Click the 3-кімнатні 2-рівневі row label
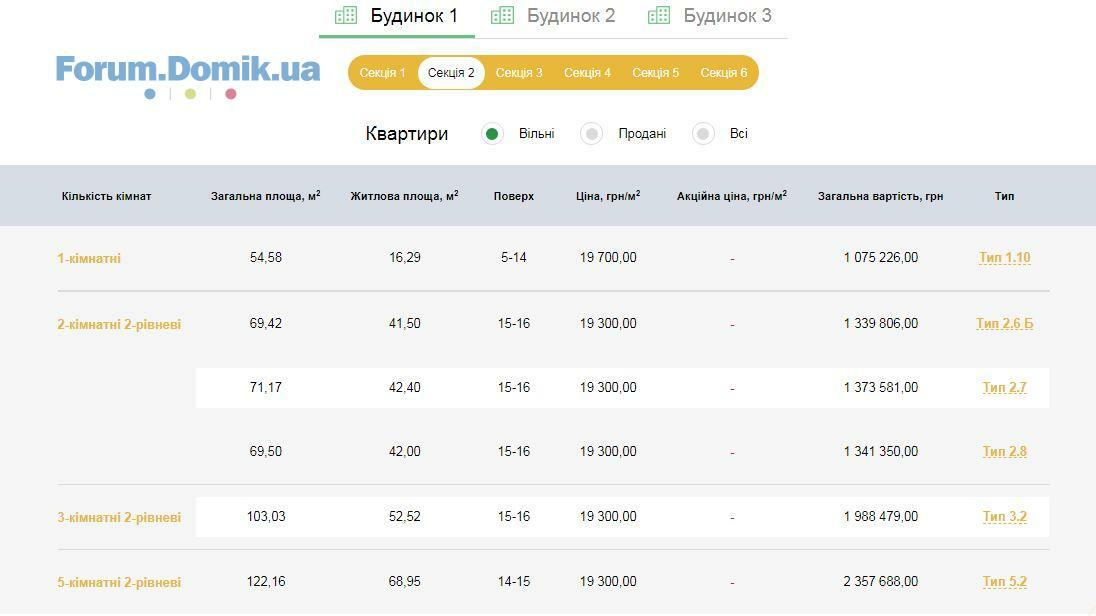Viewport: 1096px width, 616px height. 119,518
